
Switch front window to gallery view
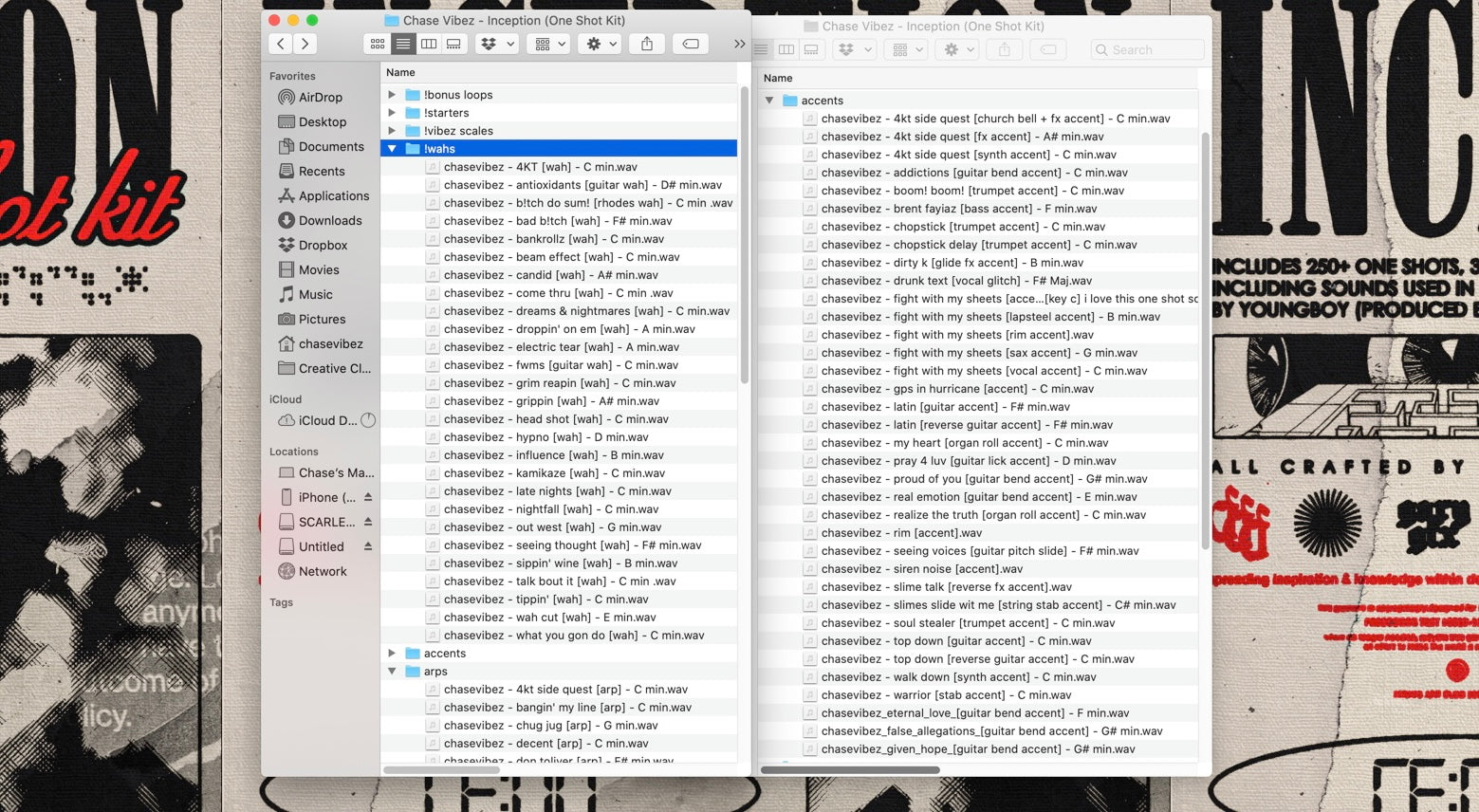click(x=454, y=44)
